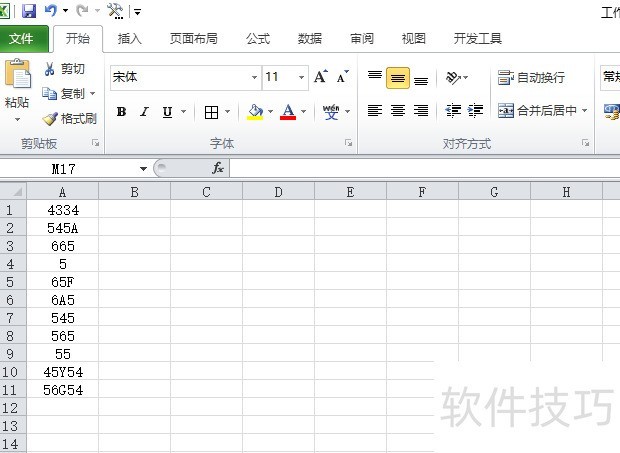
Task: Open the 页面布局 tab
Action: point(194,39)
